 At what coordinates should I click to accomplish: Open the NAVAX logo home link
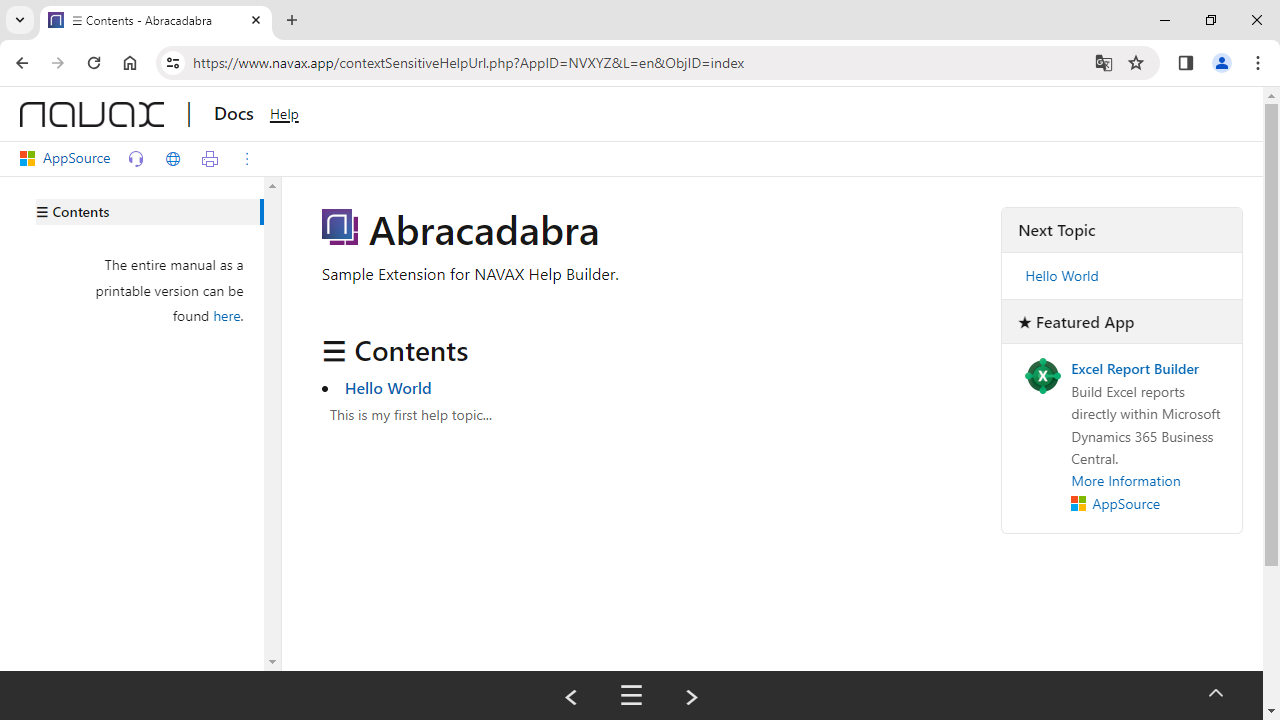pyautogui.click(x=92, y=114)
